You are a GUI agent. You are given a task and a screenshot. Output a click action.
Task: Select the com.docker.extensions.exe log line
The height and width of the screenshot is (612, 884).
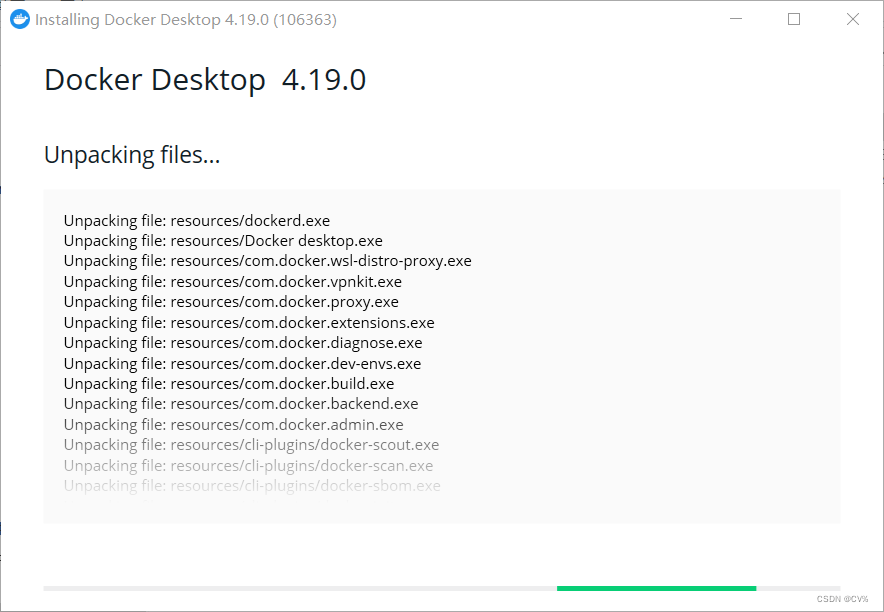coord(249,322)
